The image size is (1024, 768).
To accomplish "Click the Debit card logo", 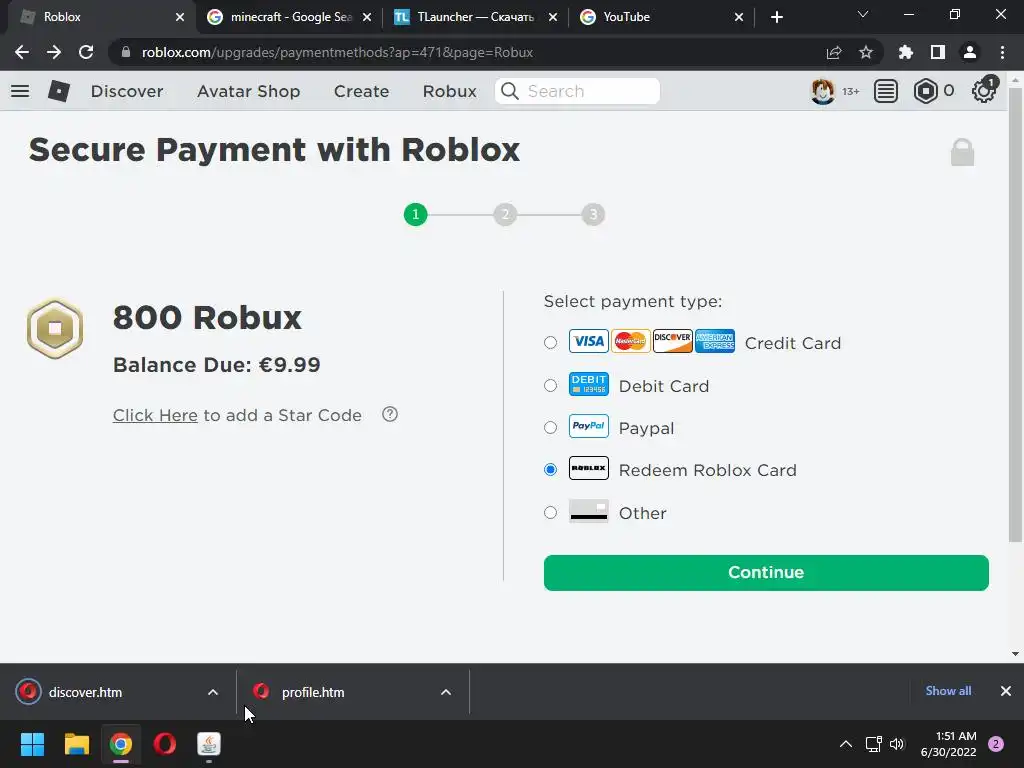I will point(588,384).
